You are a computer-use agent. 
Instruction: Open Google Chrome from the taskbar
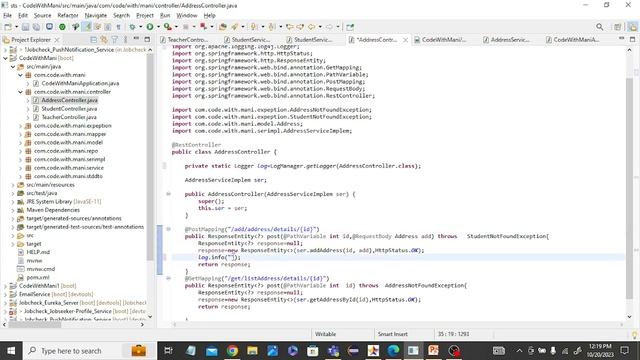tap(232, 351)
